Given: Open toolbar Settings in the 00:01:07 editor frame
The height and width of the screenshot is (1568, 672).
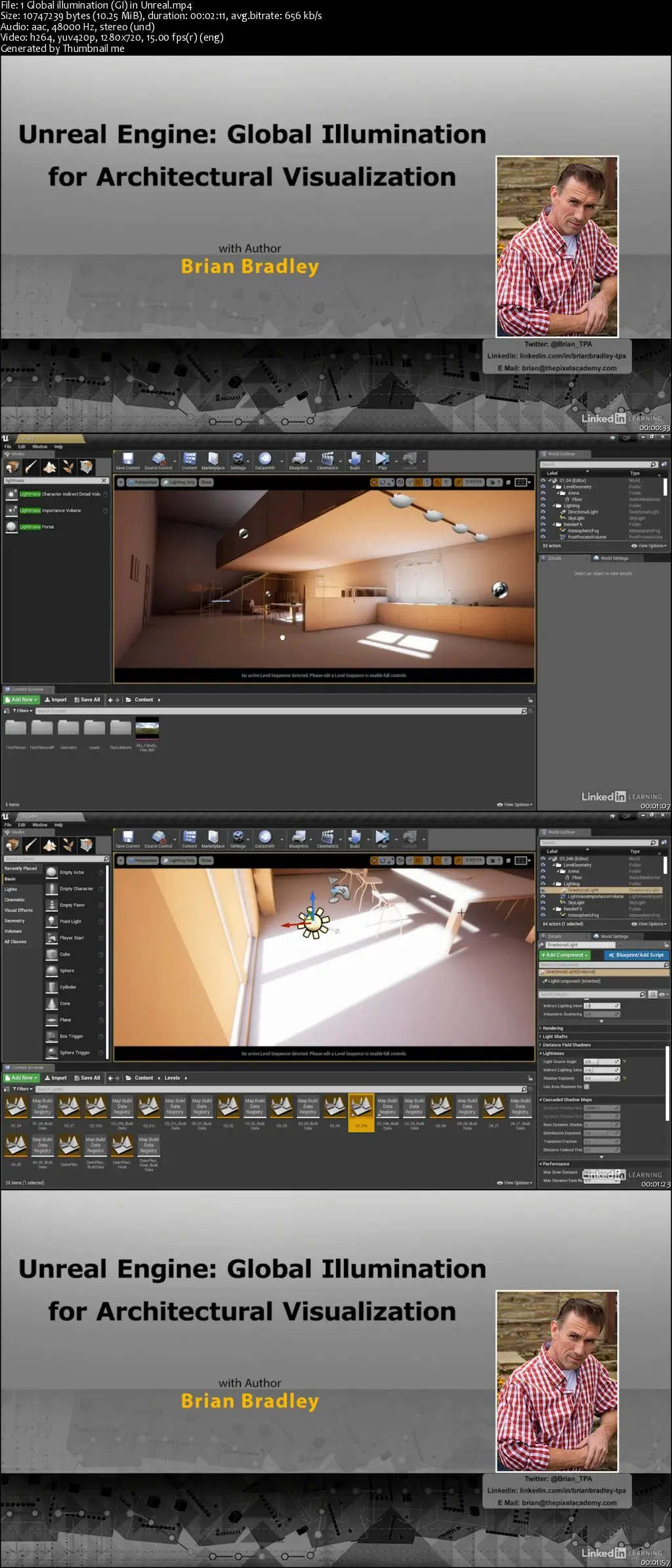Looking at the screenshot, I should (238, 460).
